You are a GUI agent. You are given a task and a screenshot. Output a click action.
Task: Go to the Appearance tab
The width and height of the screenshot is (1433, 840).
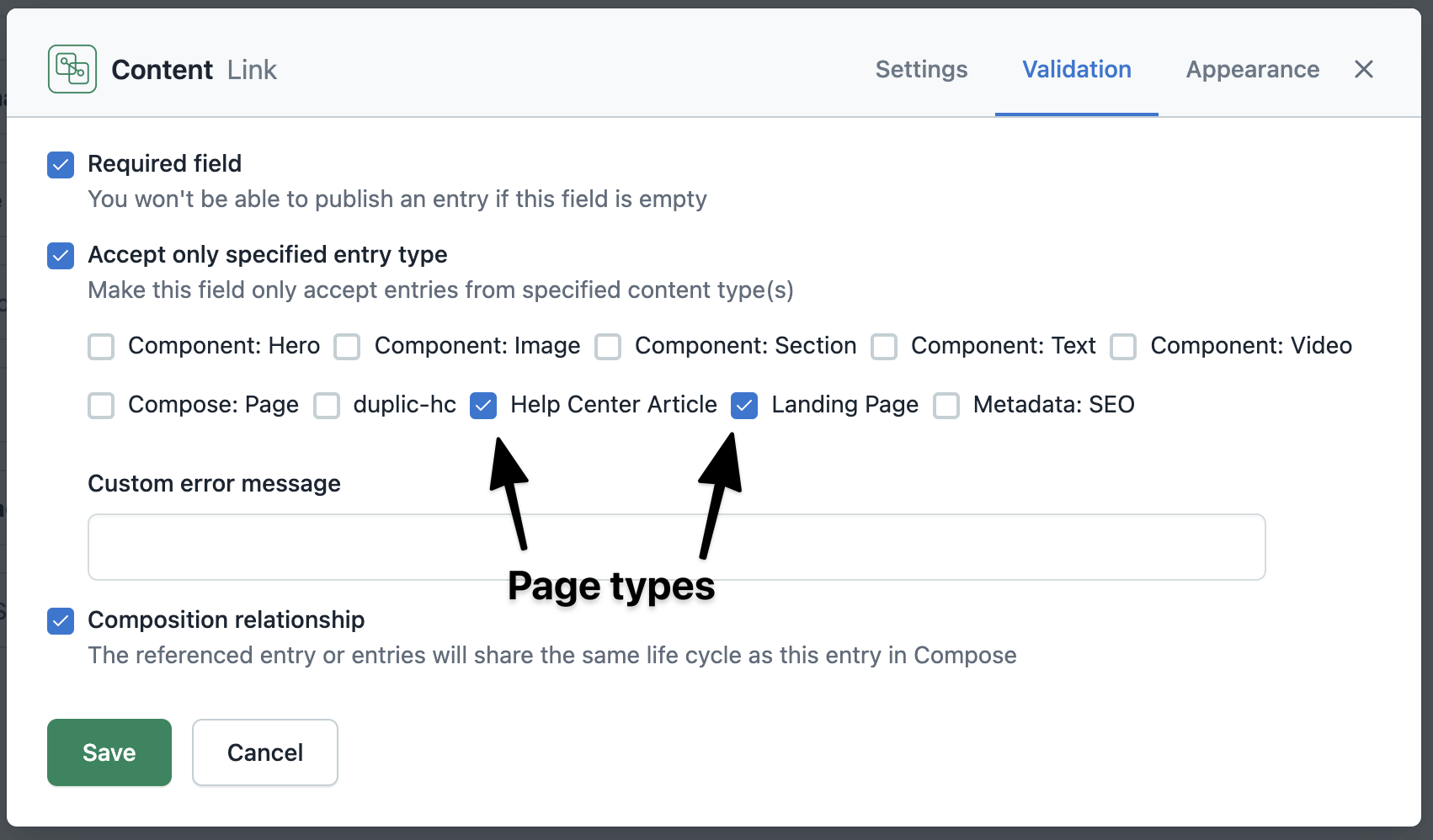pos(1252,69)
